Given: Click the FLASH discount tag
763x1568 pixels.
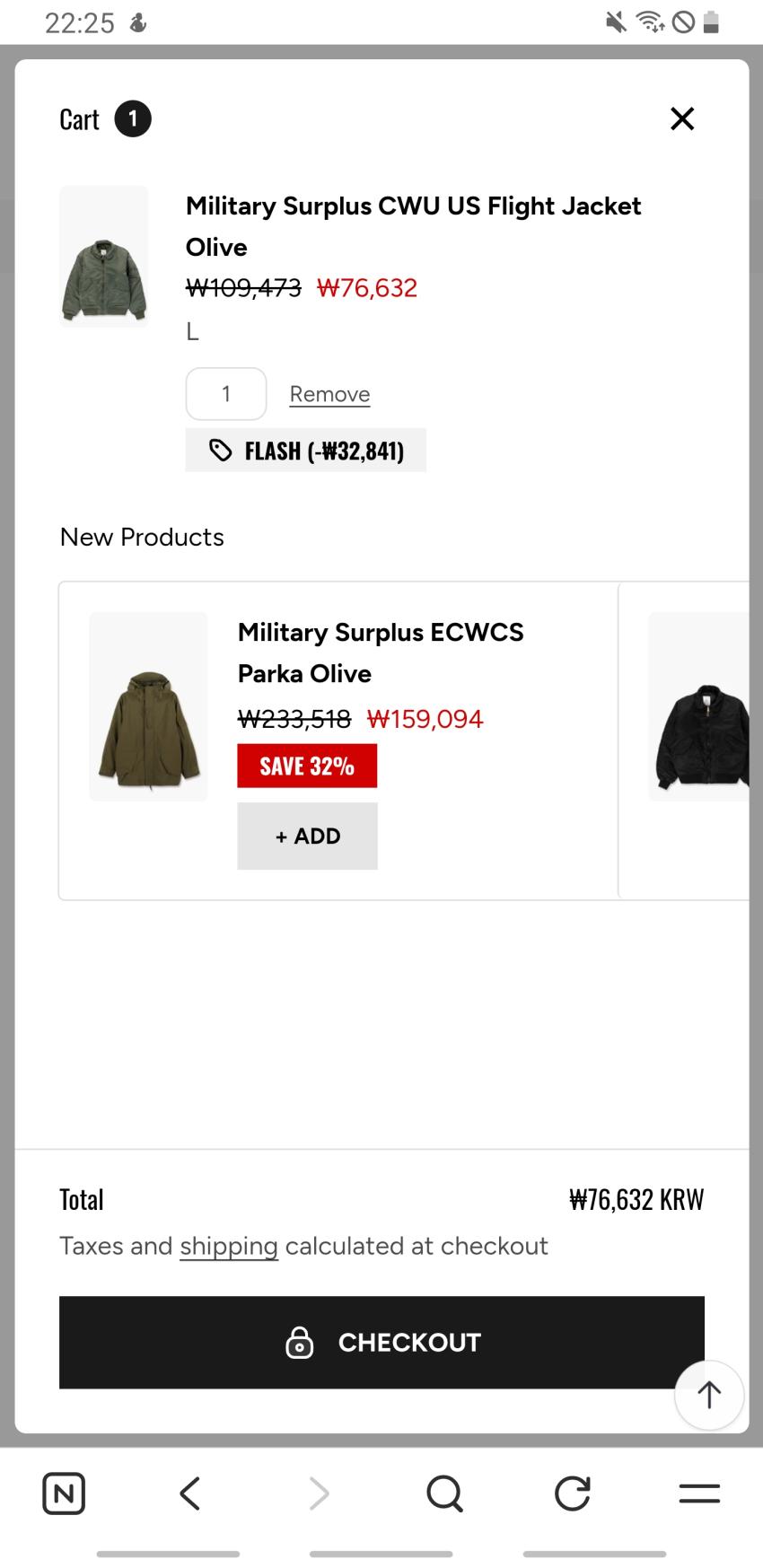Looking at the screenshot, I should pyautogui.click(x=306, y=450).
